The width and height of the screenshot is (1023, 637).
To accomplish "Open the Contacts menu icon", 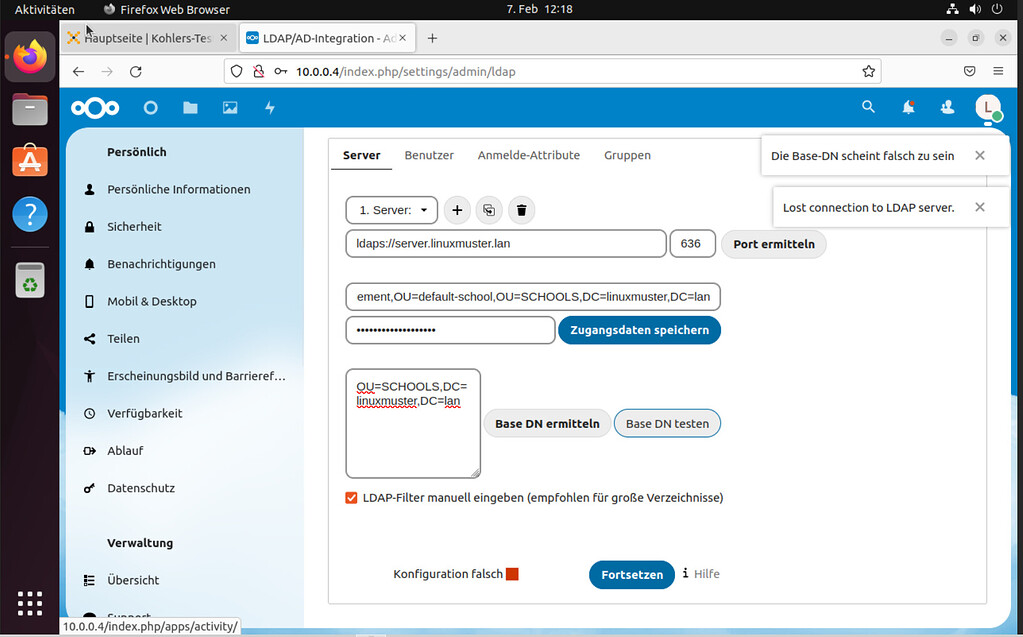I will pos(947,107).
